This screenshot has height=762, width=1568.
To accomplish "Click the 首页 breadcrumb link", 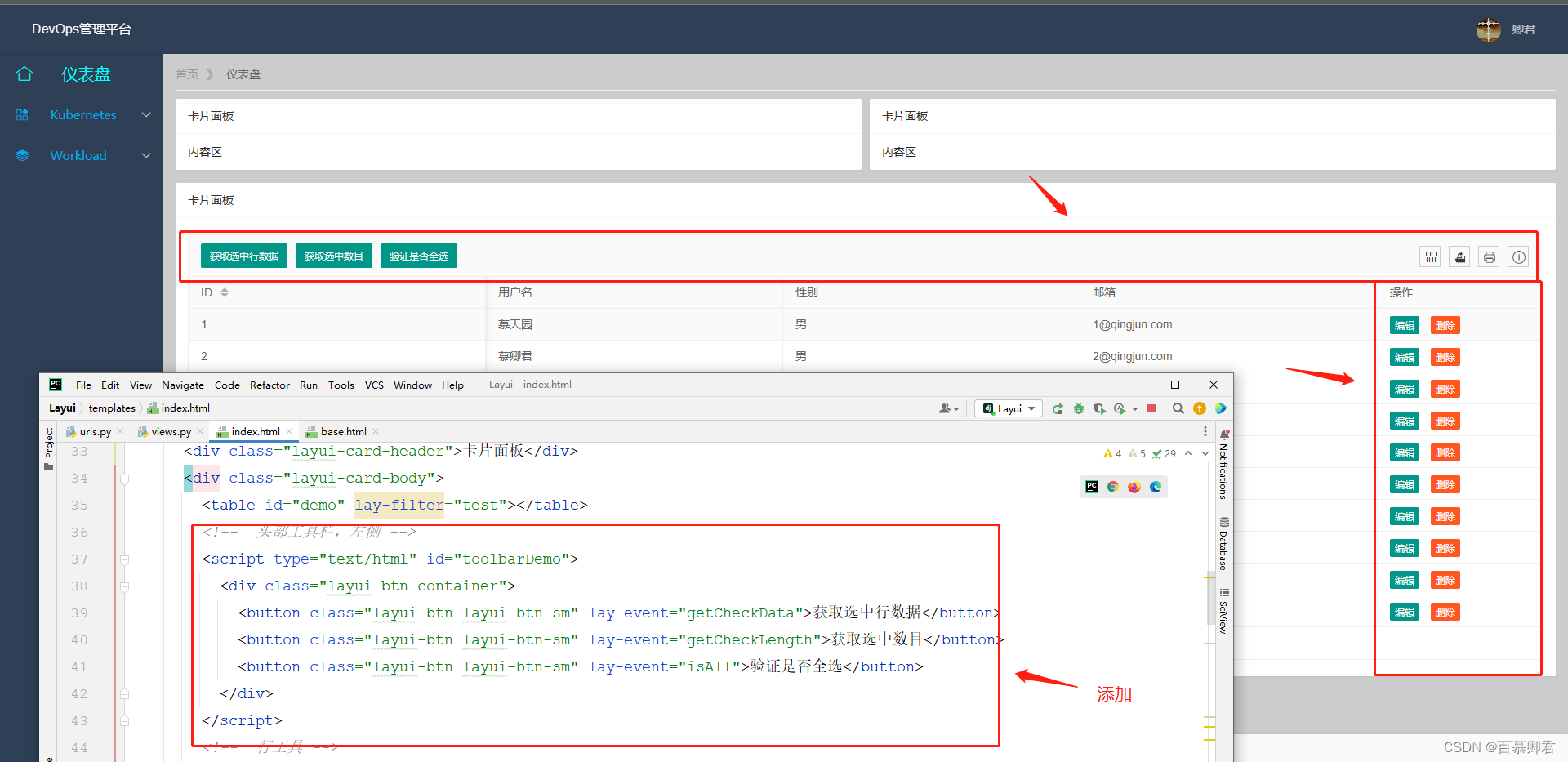I will pos(187,74).
